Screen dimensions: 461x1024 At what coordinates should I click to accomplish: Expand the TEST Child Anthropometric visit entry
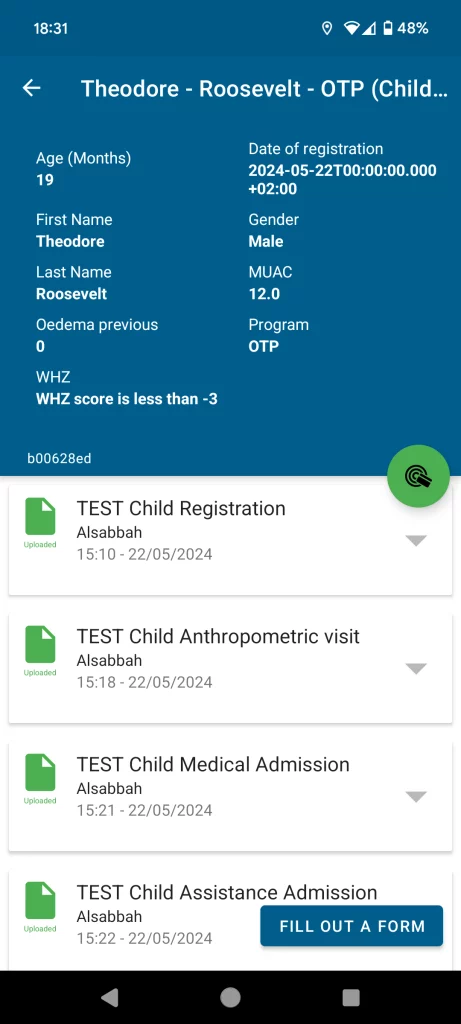coord(416,668)
